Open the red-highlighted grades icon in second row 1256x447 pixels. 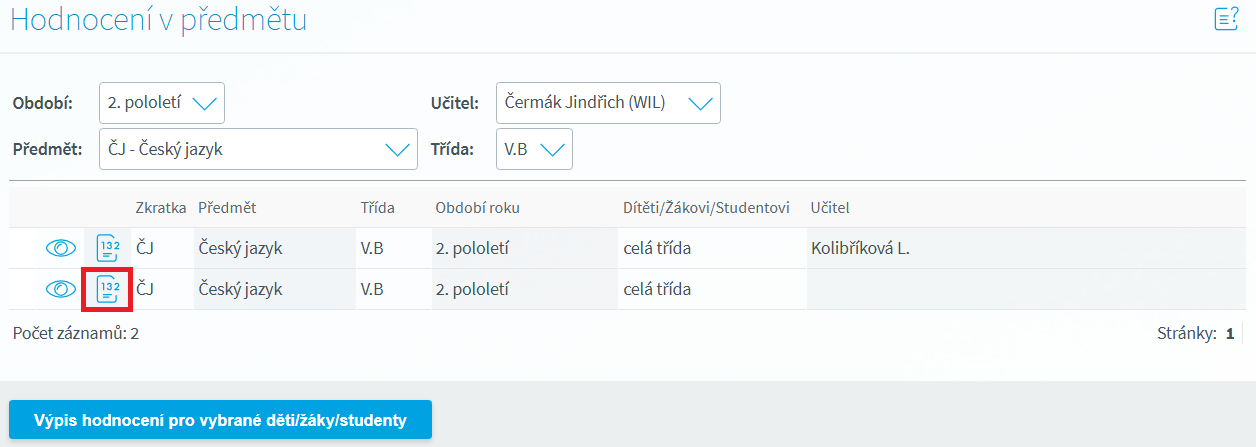pyautogui.click(x=108, y=289)
